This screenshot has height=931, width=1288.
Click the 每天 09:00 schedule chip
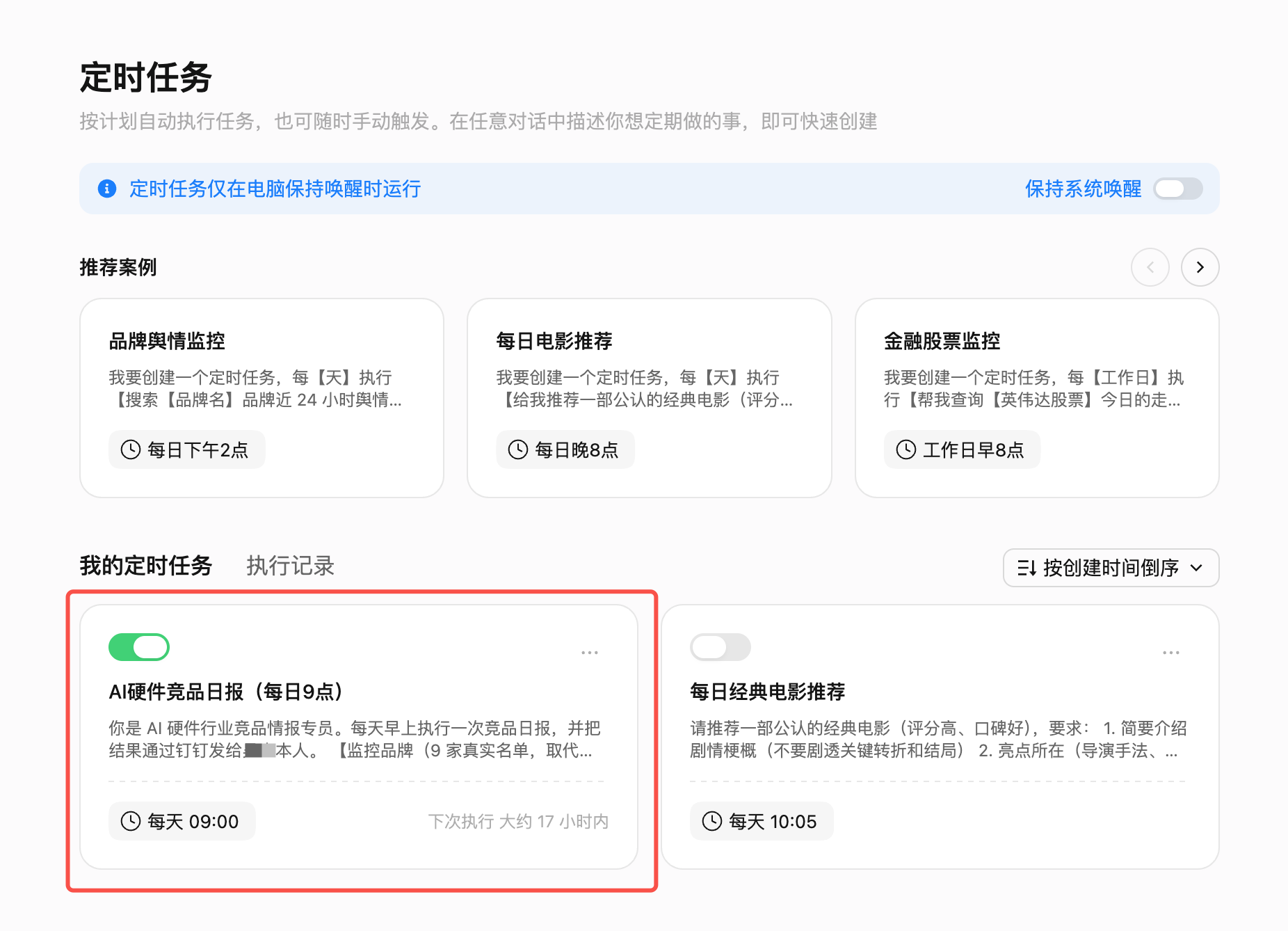point(182,821)
